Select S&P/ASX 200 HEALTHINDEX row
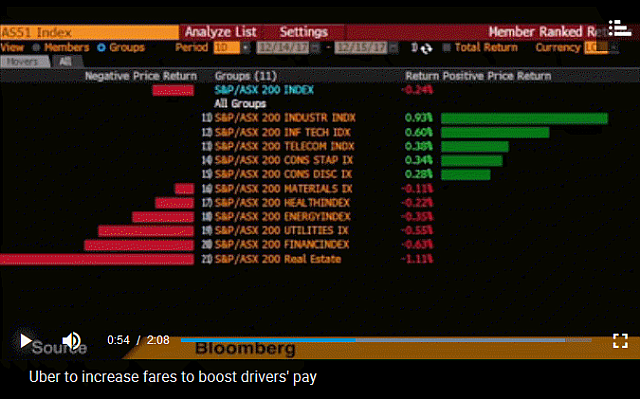Viewport: 640px width, 399px height. pyautogui.click(x=282, y=203)
